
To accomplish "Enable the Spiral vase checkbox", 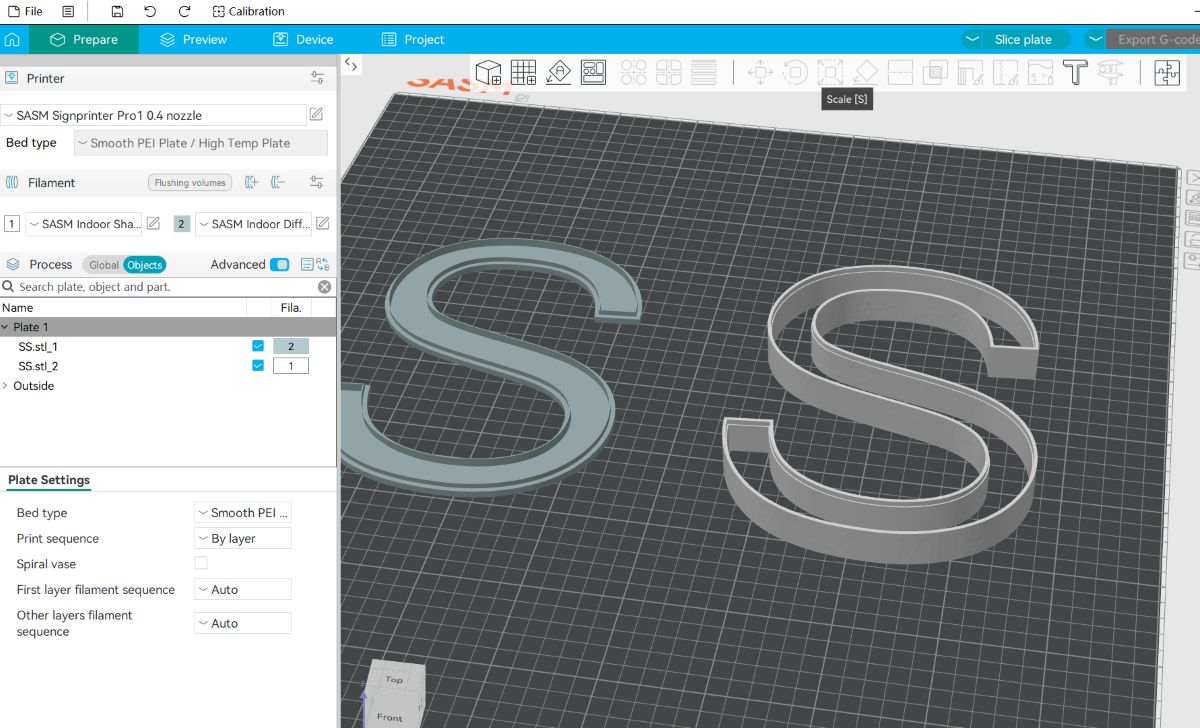I will pos(201,564).
